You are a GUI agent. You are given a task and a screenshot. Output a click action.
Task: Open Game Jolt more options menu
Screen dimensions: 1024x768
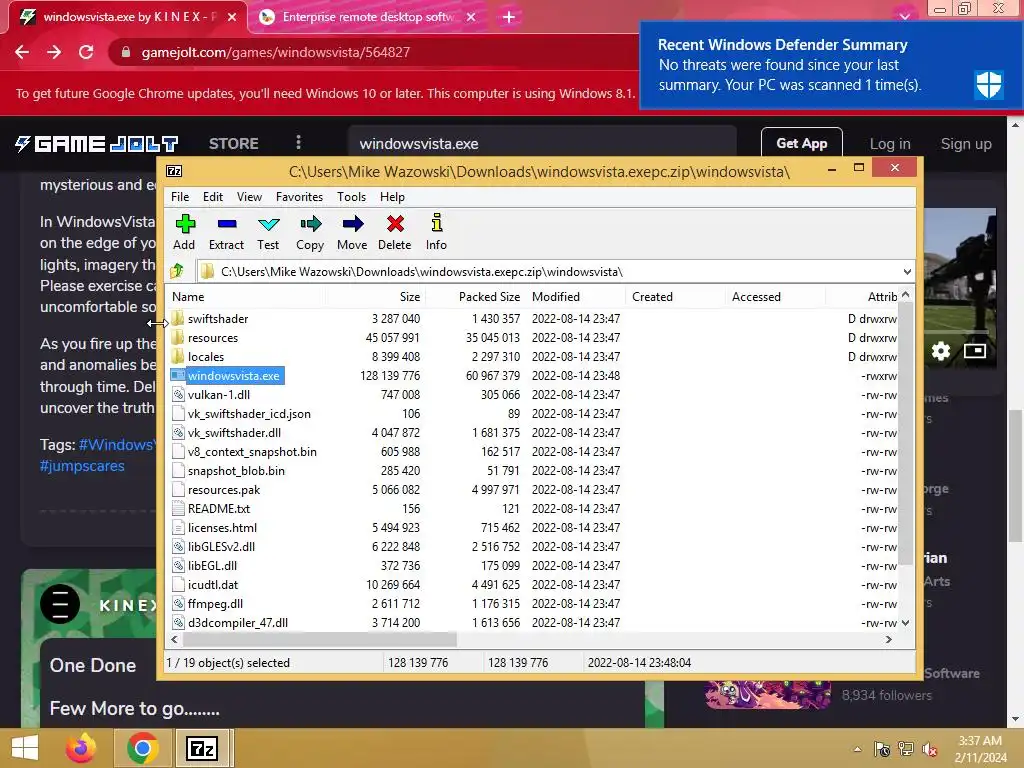tap(298, 143)
